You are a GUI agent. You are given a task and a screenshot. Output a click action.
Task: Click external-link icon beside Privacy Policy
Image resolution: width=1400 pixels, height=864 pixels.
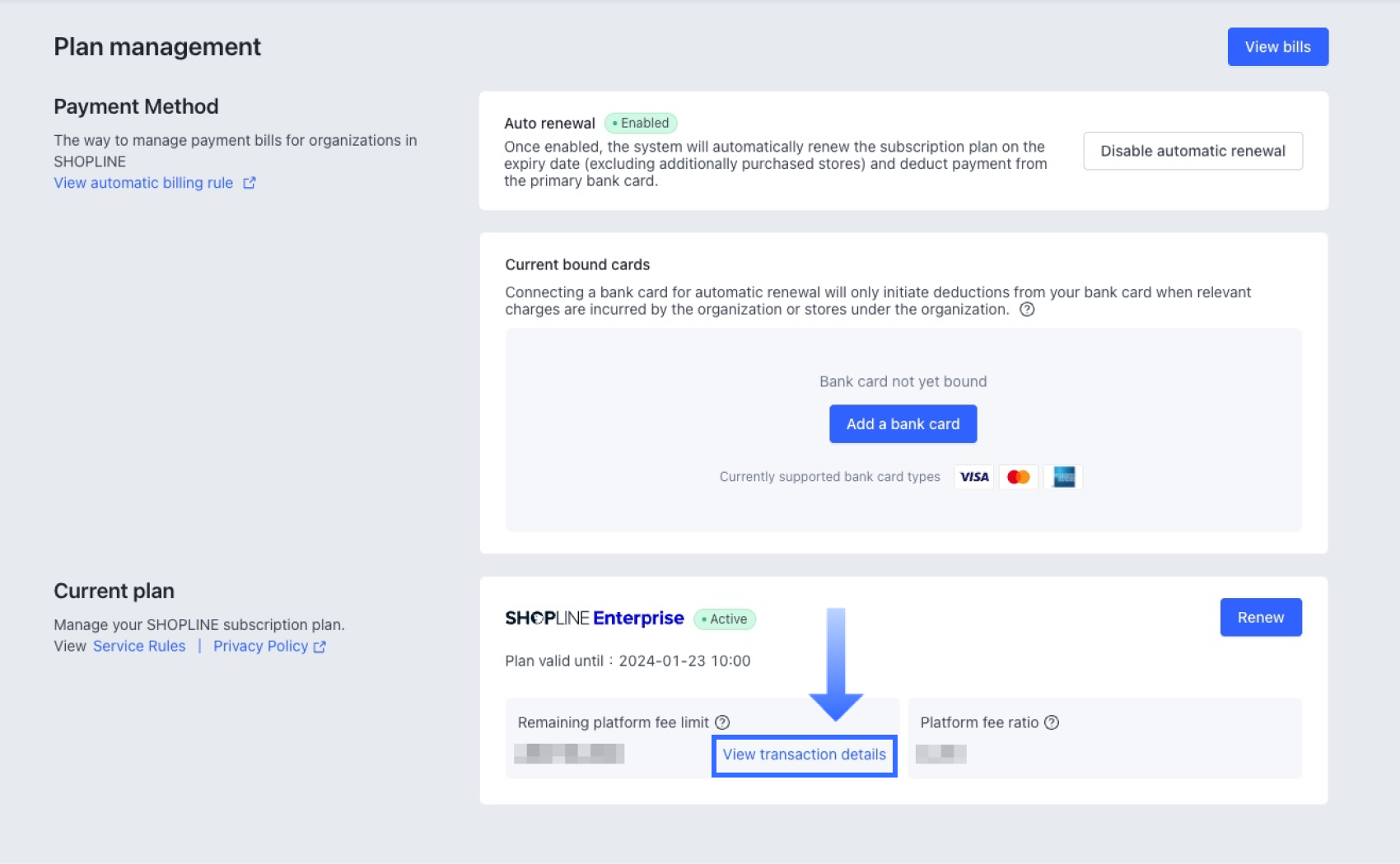coord(320,647)
